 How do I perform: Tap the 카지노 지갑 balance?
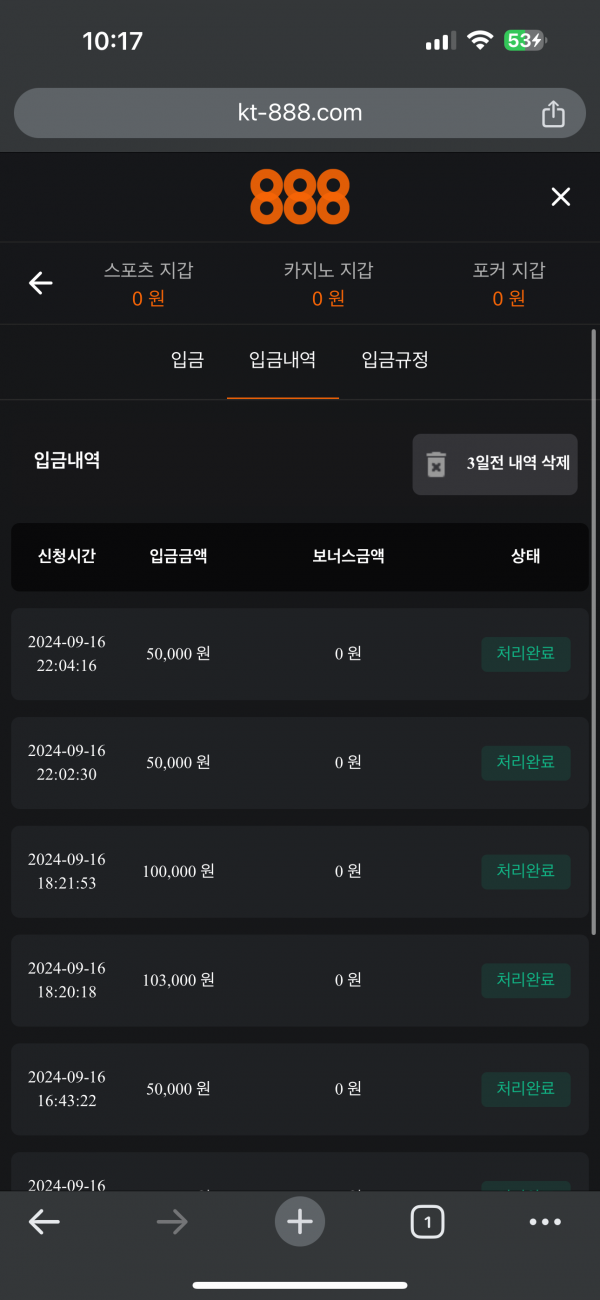coord(328,298)
